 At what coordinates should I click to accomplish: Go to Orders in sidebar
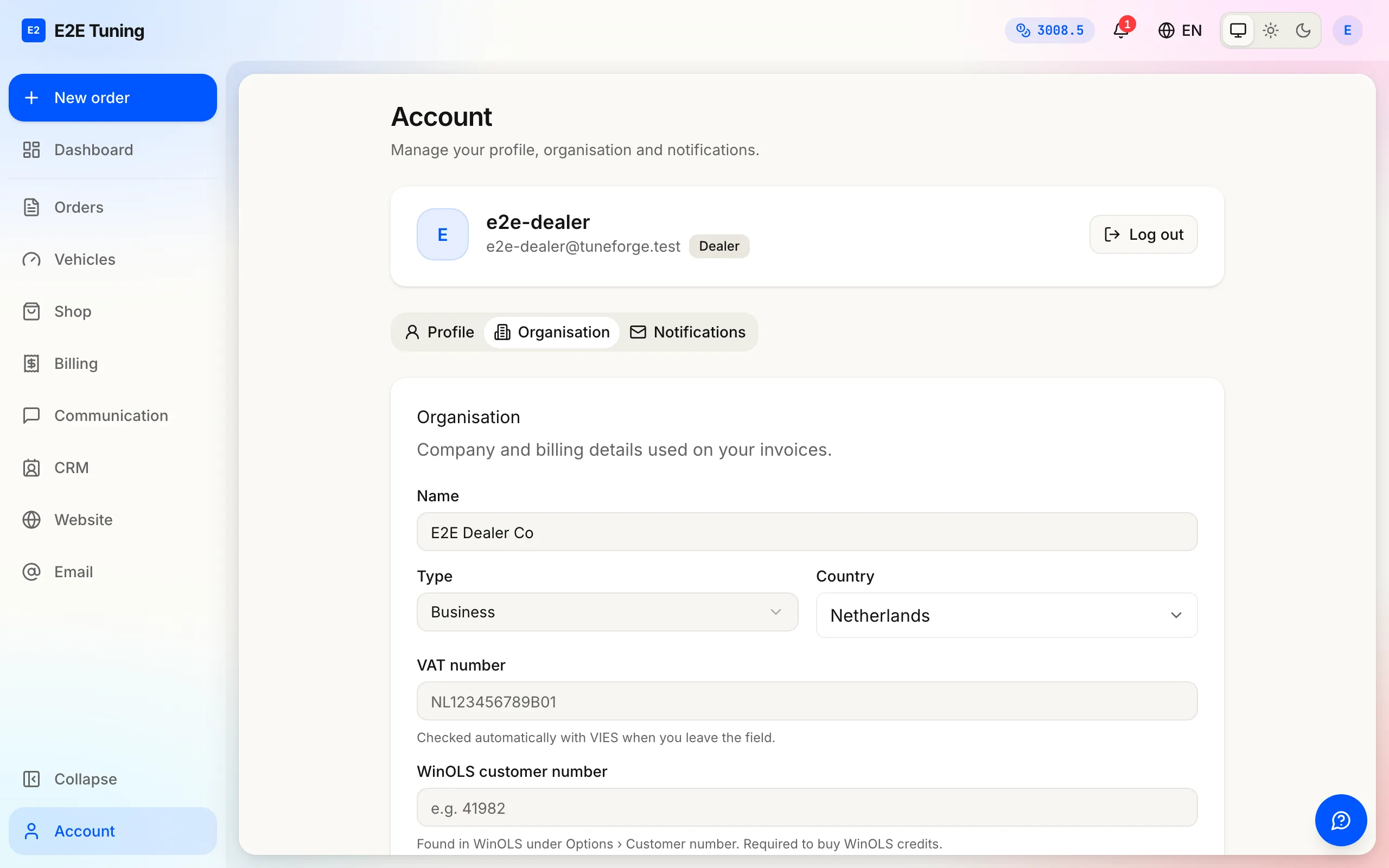tap(112, 207)
